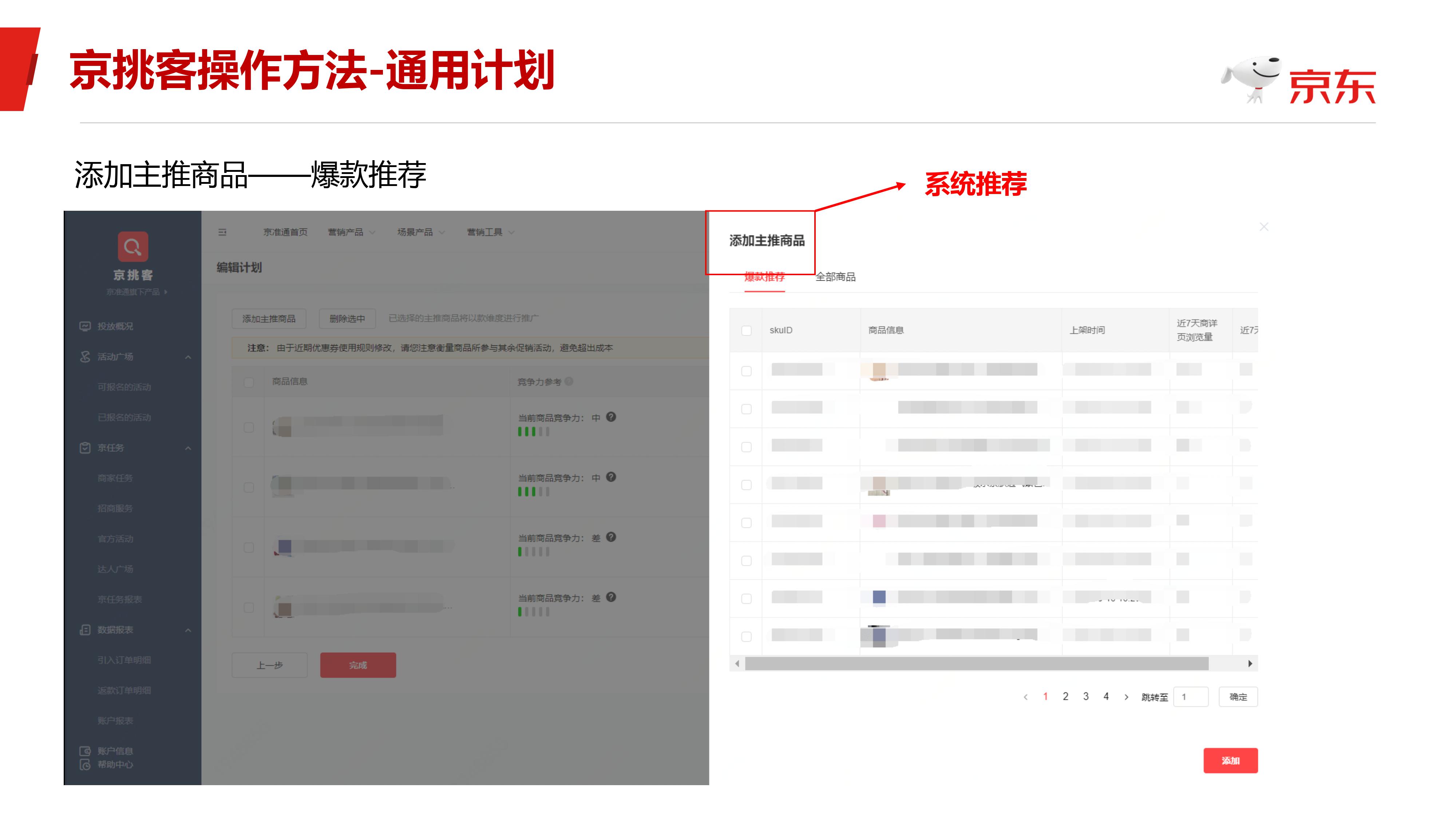The image size is (1456, 819).
Task: Toggle select-all checkbox next to skuID header
Action: (x=747, y=331)
